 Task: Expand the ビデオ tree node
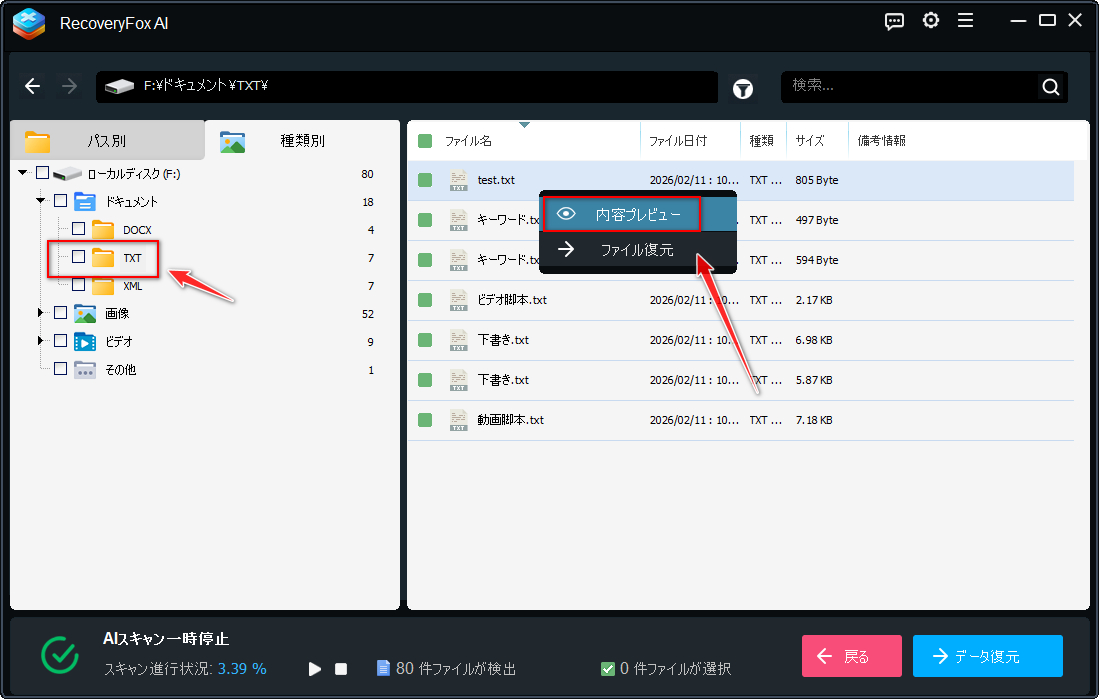pos(41,341)
